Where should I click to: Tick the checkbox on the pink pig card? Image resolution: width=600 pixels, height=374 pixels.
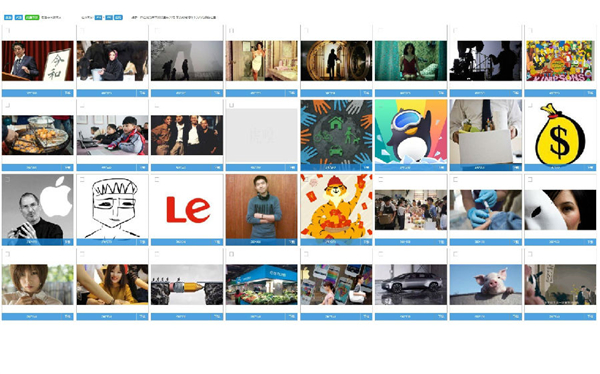click(455, 253)
